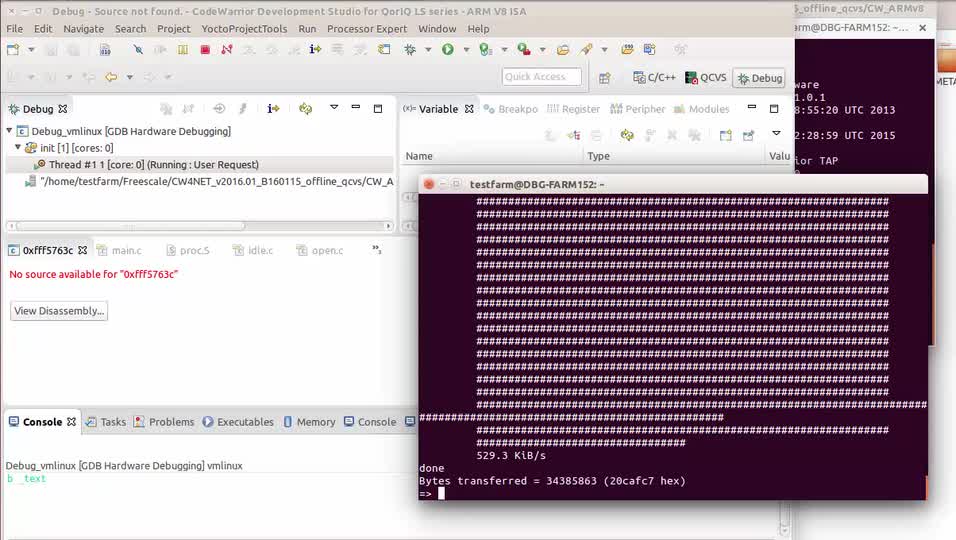Click the Disconnect icon in main toolbar
Screen dimensions: 956x540
[227, 49]
